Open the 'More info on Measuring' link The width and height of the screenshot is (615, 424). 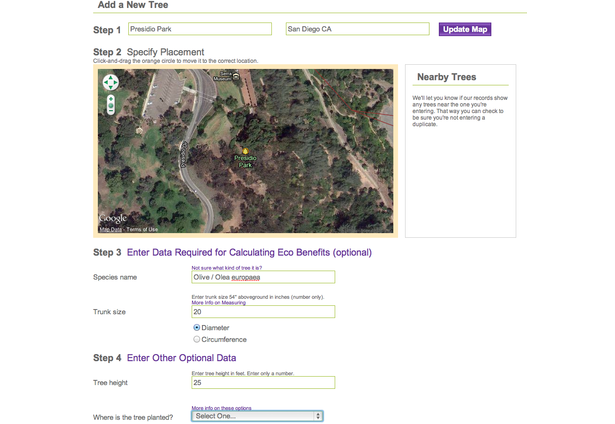(218, 302)
